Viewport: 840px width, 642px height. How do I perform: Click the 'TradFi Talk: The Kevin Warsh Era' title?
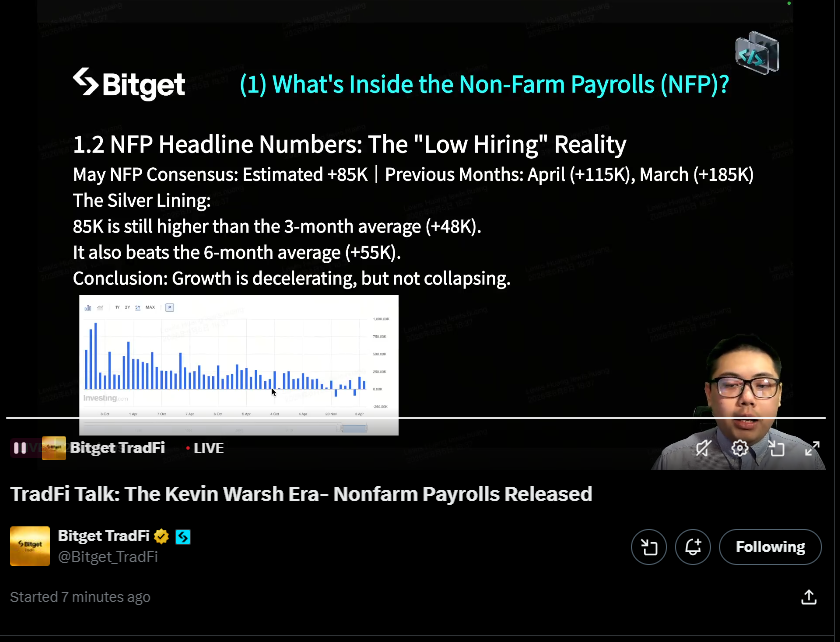click(x=301, y=494)
